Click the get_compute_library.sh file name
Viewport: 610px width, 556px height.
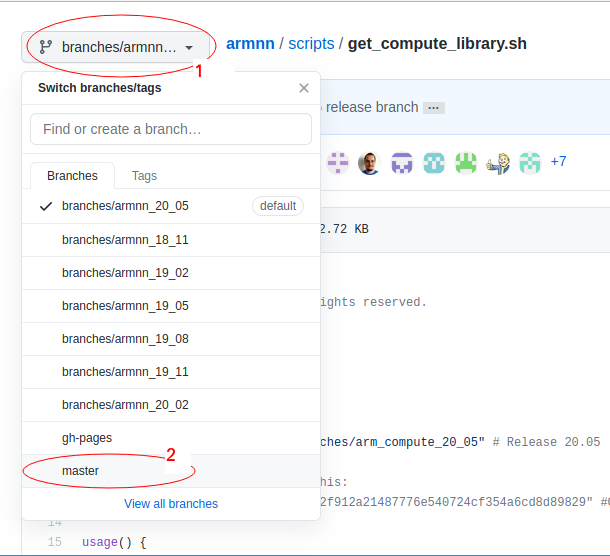(x=437, y=44)
